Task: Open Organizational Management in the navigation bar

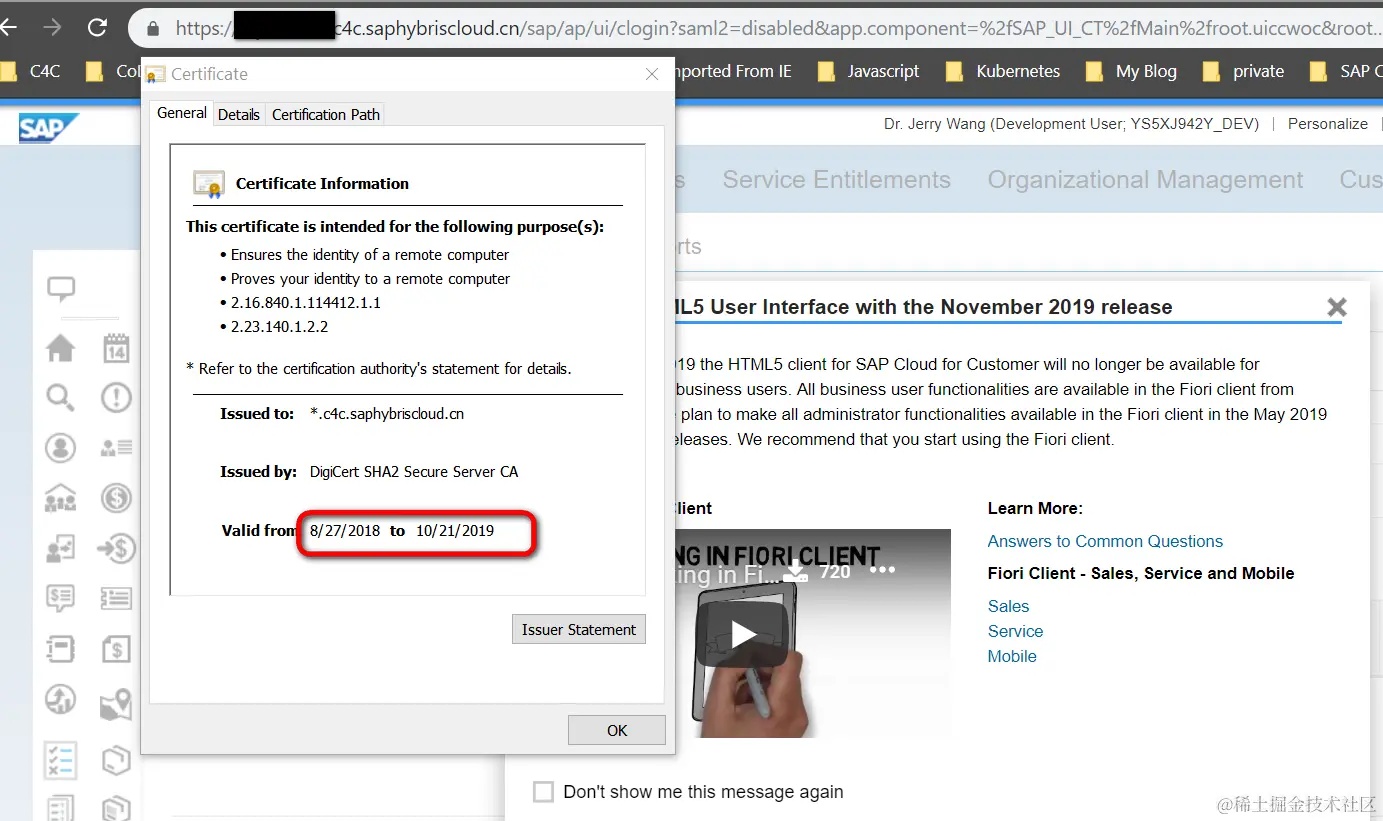Action: (x=1144, y=179)
